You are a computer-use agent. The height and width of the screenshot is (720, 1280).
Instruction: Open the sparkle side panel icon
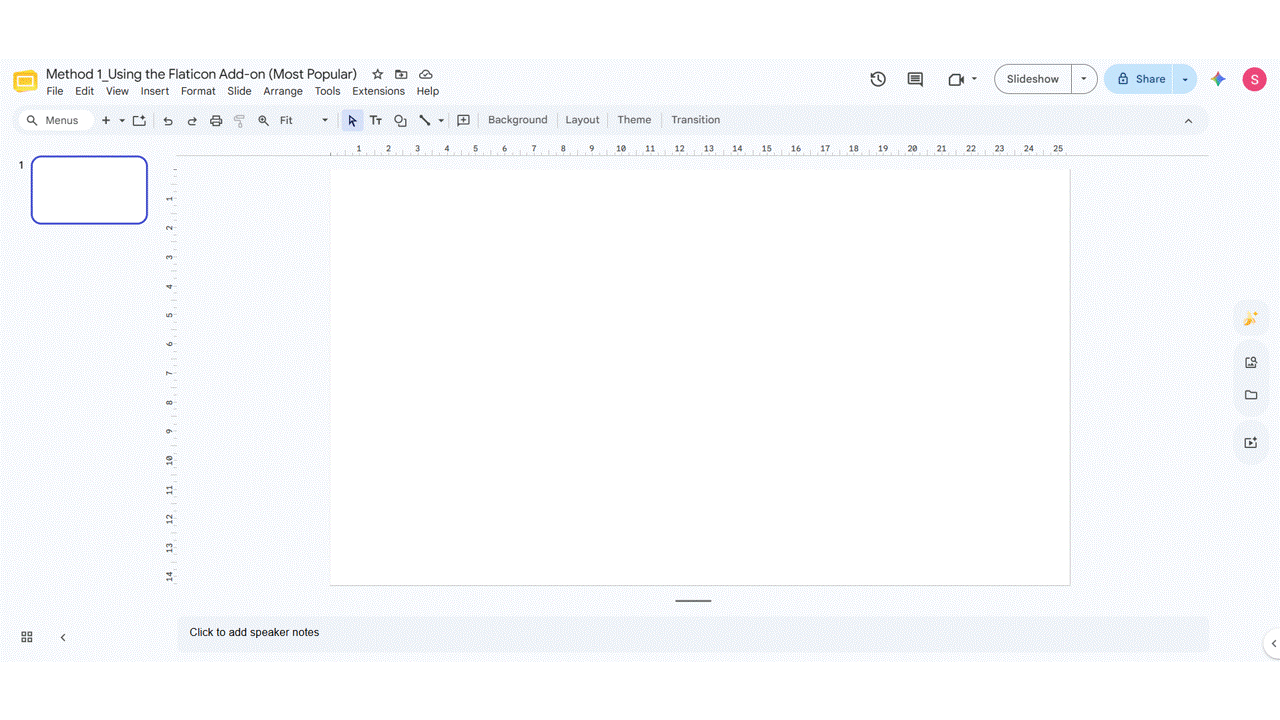click(x=1251, y=319)
